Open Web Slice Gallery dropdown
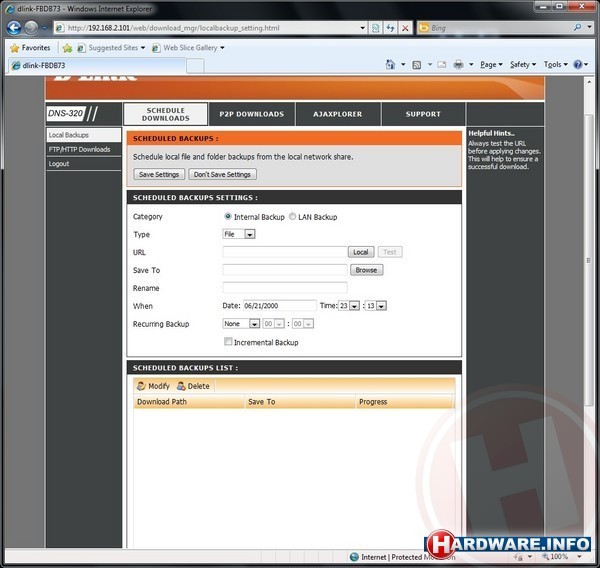600x568 pixels. pos(222,48)
